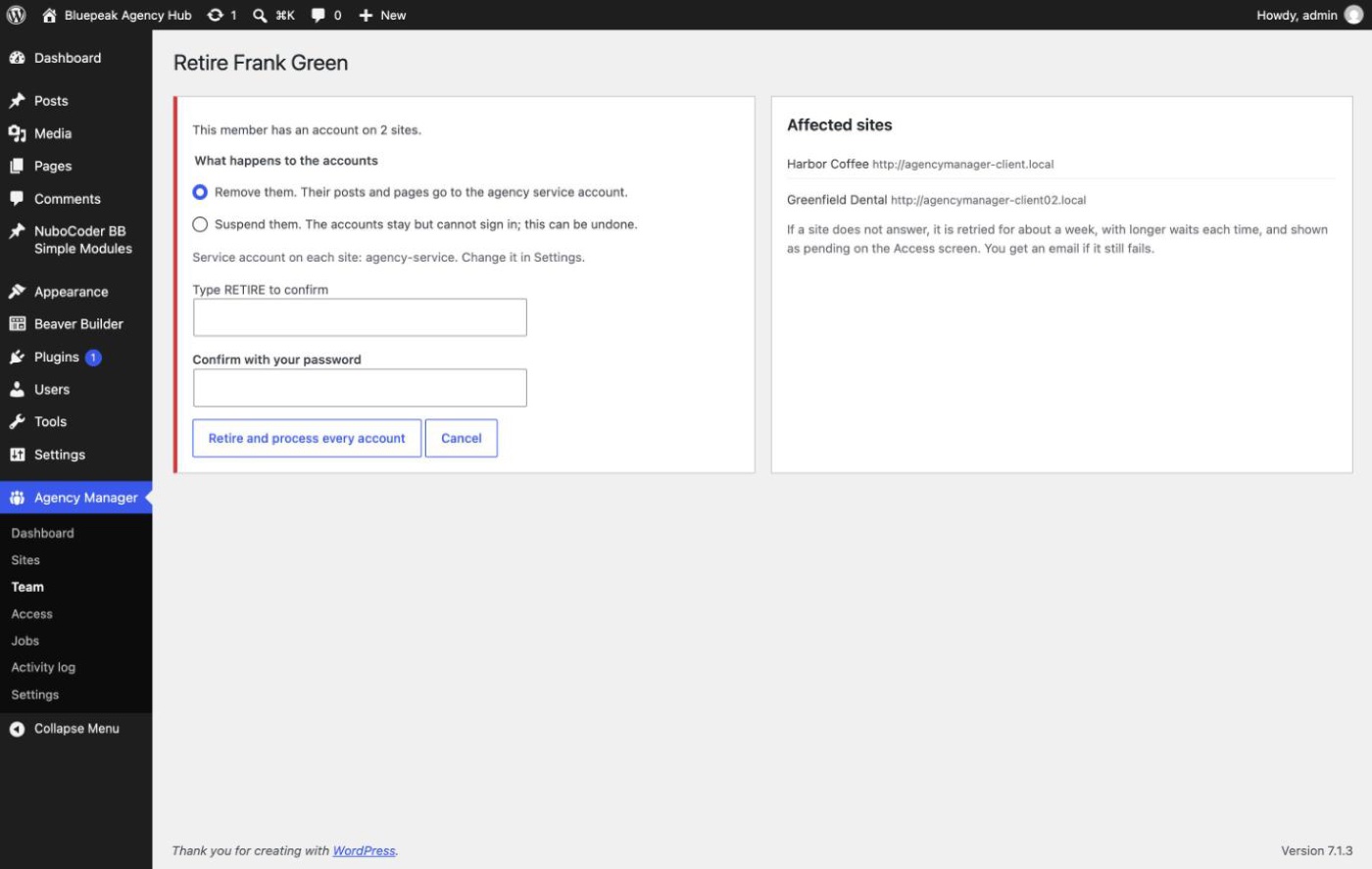Click the Dashboard gauge icon
This screenshot has width=1372, height=869.
point(17,58)
